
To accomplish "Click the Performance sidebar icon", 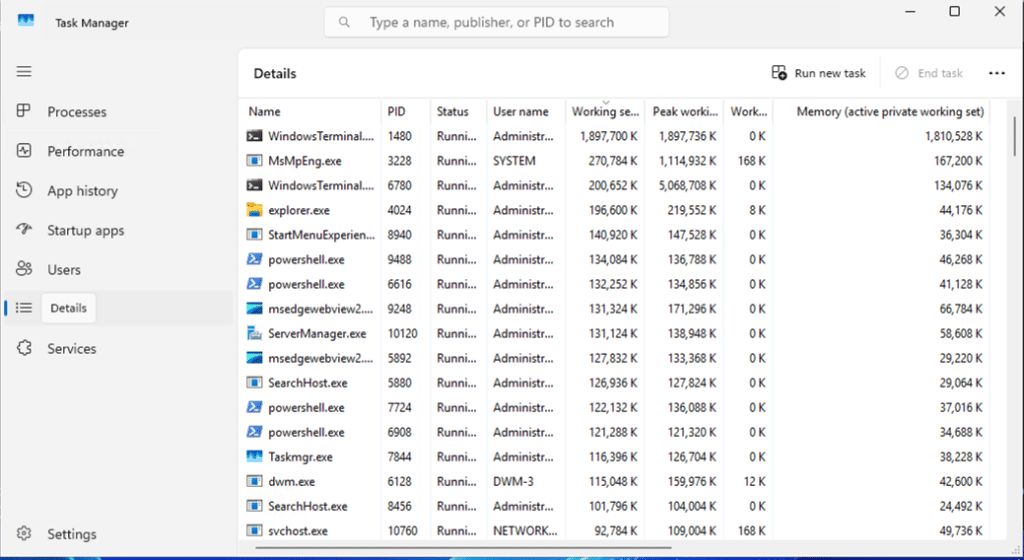I will 24,151.
